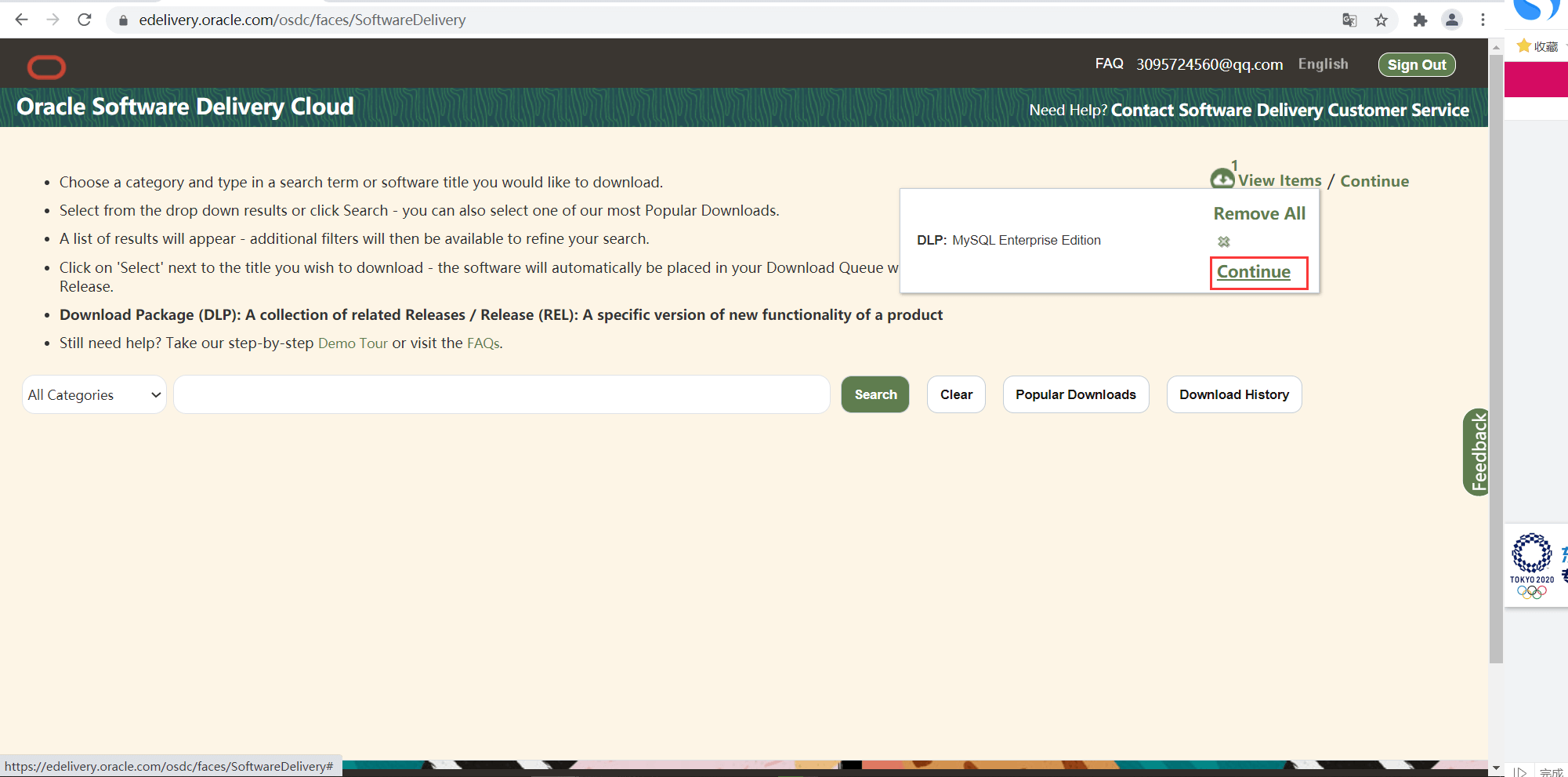This screenshot has height=777, width=1568.
Task: Open the Feedback side tab
Action: (x=1476, y=452)
